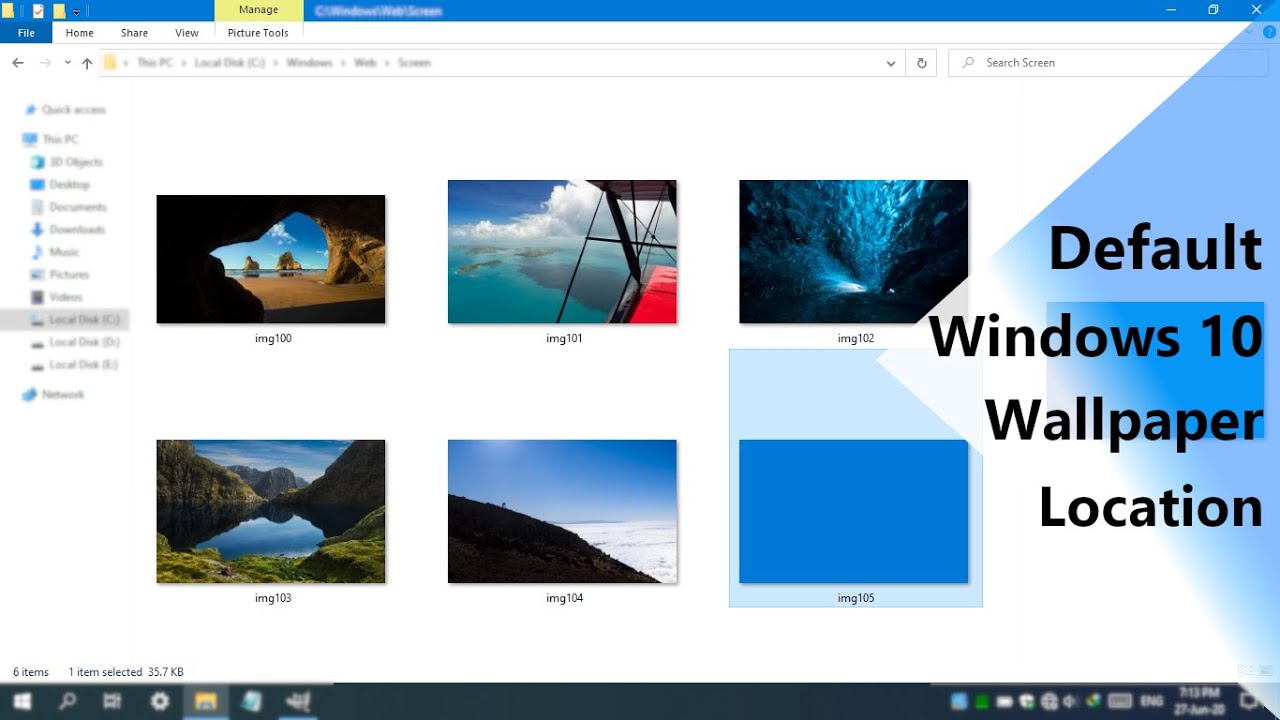Open the taskbar clock and calendar

click(x=1199, y=701)
